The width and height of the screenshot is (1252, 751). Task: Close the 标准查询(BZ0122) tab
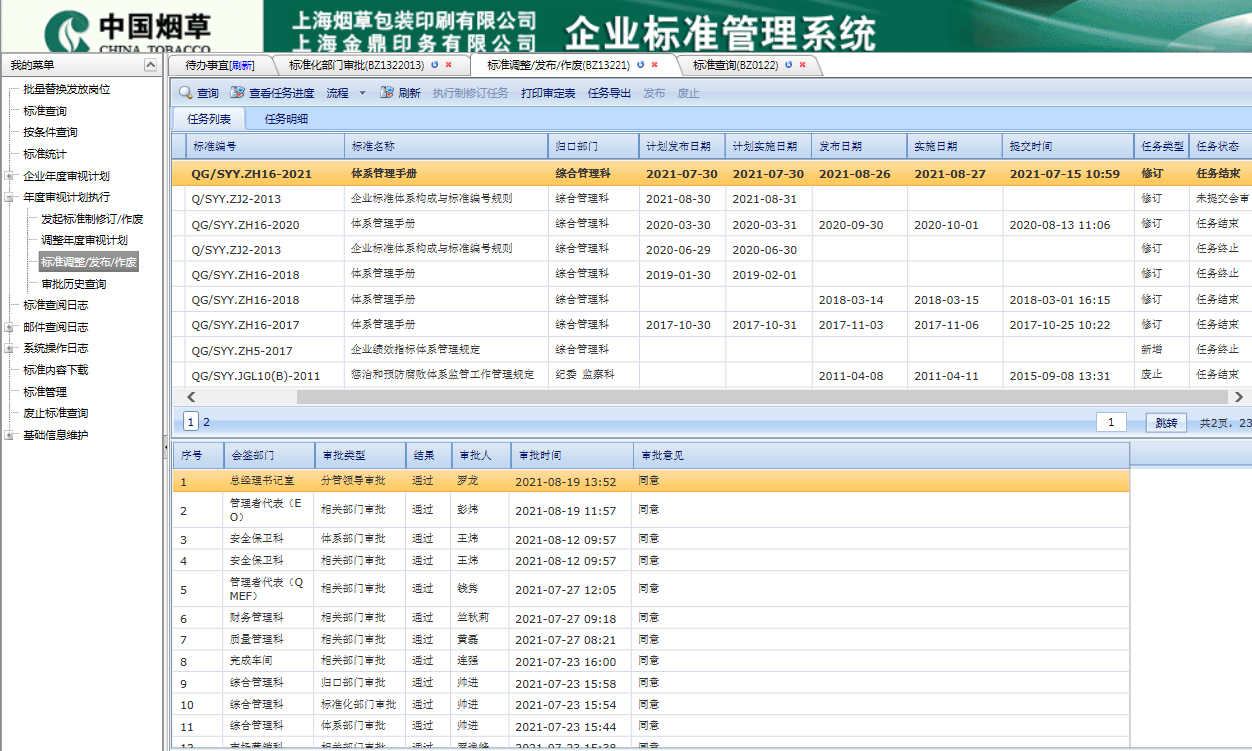(x=803, y=65)
